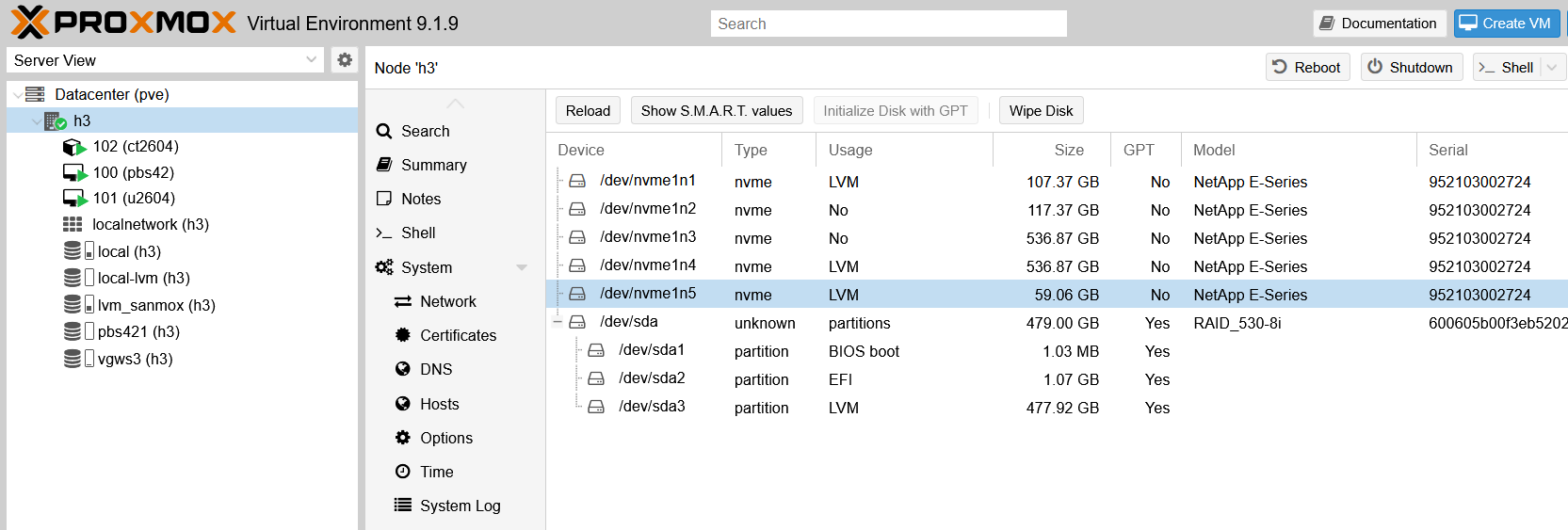Click the list icon of System Log entry

click(x=403, y=506)
